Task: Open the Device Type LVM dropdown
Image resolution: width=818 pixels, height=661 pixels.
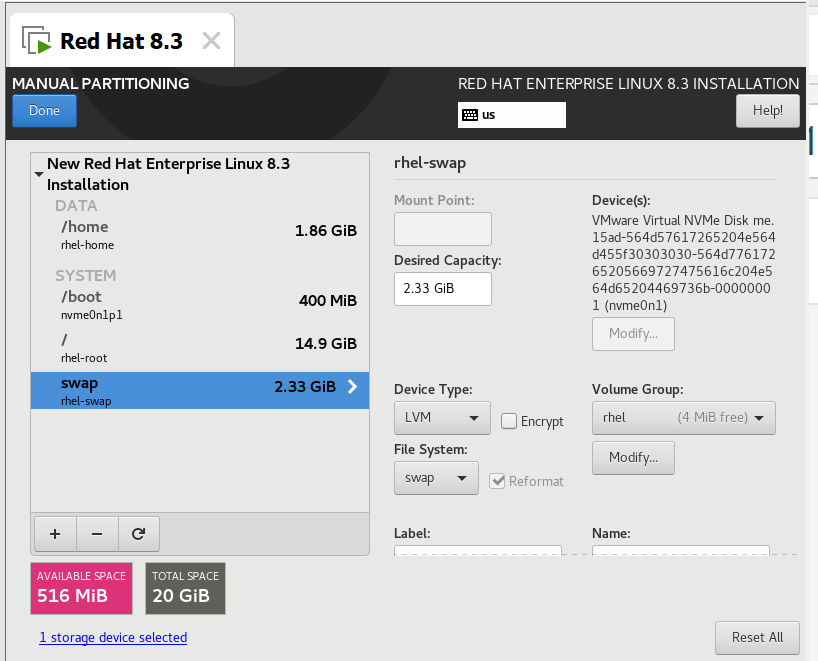Action: click(442, 417)
